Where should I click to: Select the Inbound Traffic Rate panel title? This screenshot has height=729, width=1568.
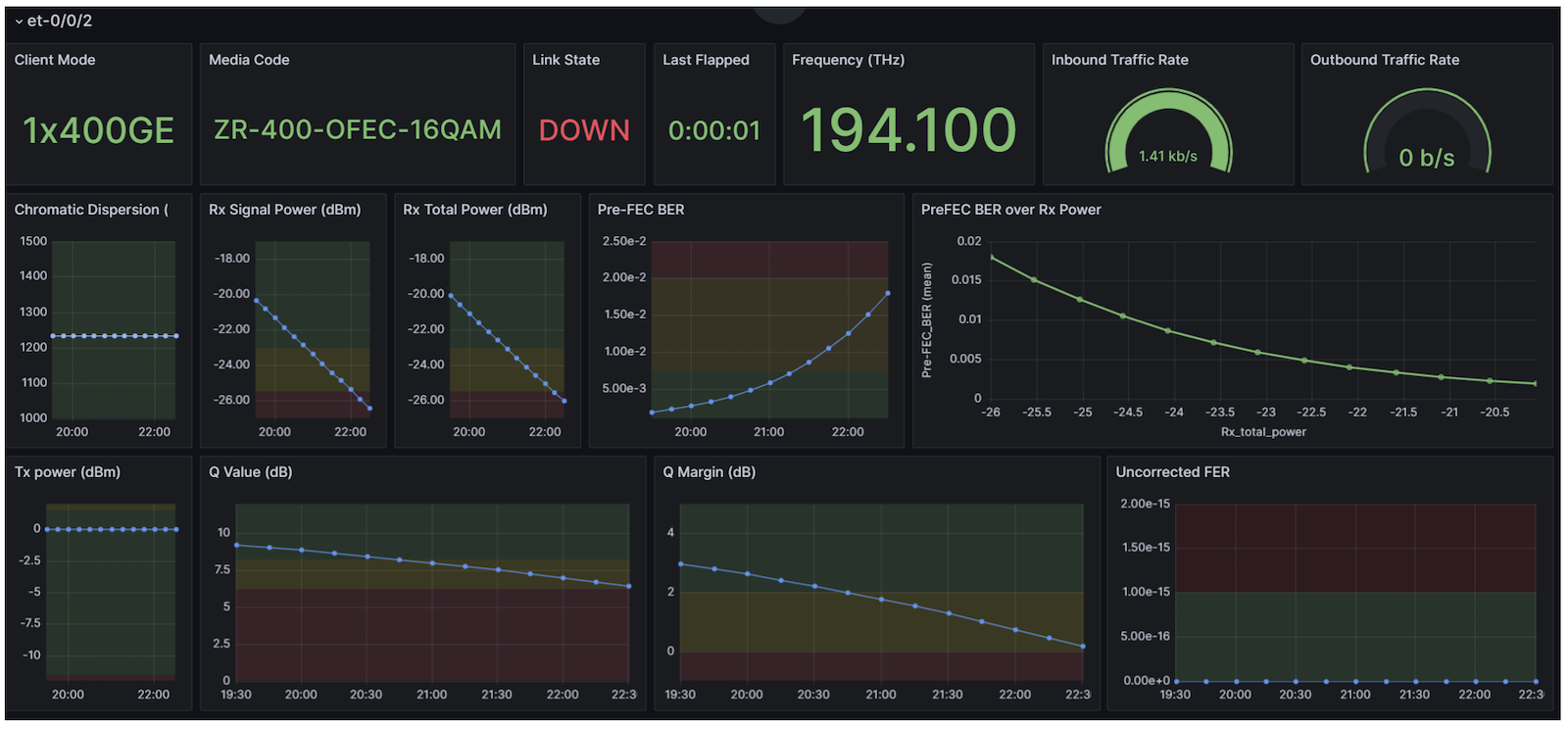click(x=1119, y=60)
